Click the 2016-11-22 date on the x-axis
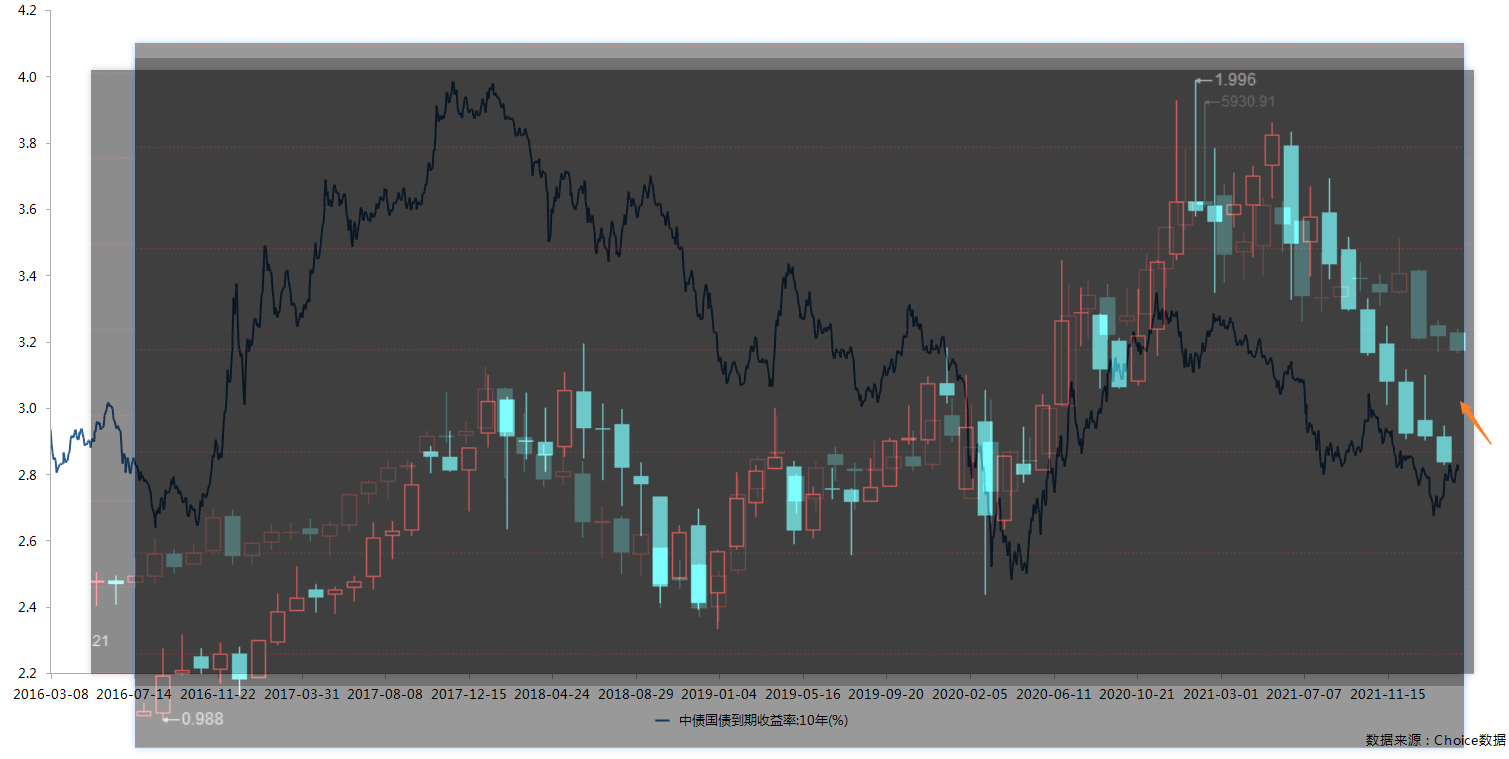This screenshot has width=1509, height=759. click(218, 692)
